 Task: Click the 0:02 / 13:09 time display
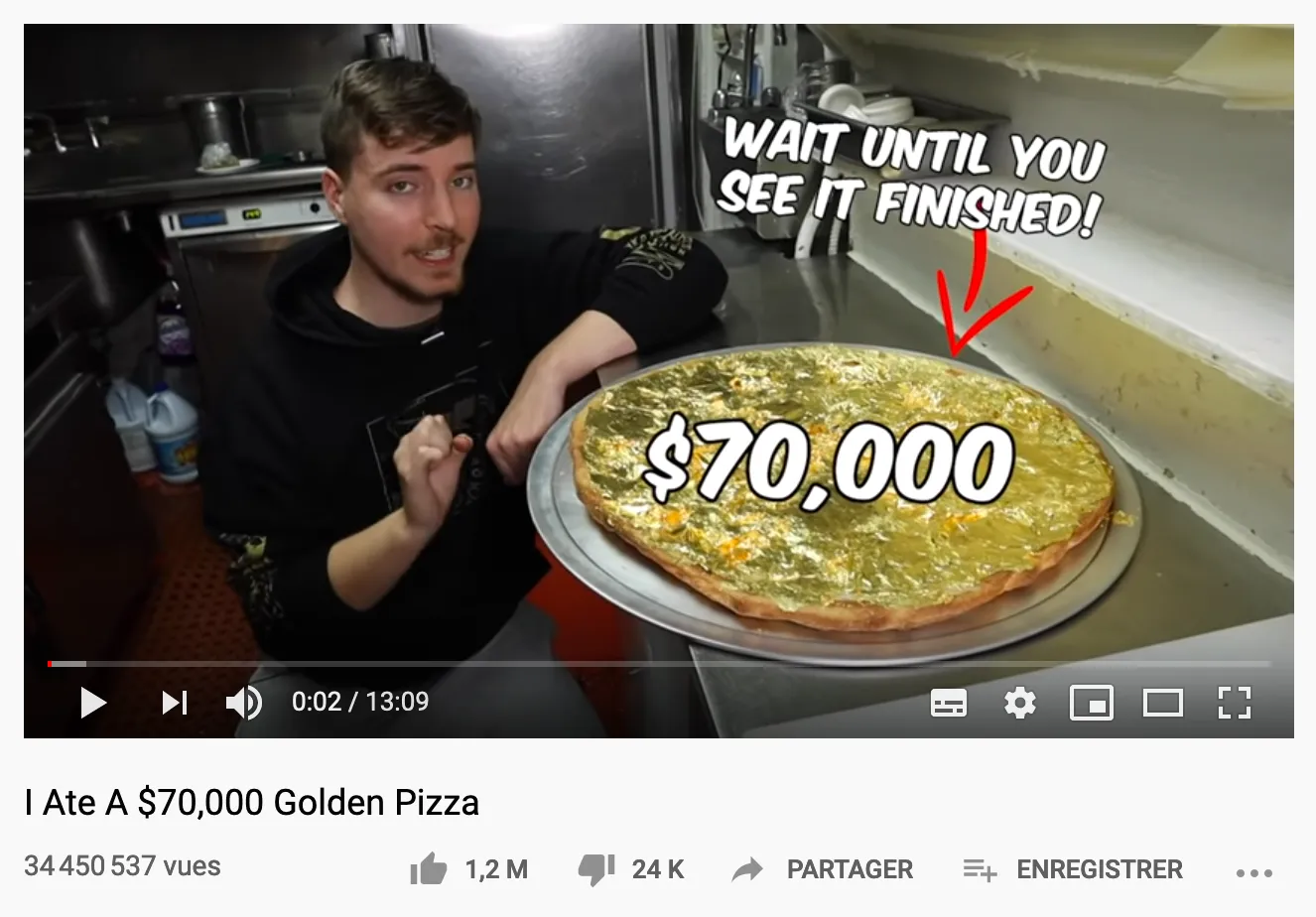pos(360,702)
